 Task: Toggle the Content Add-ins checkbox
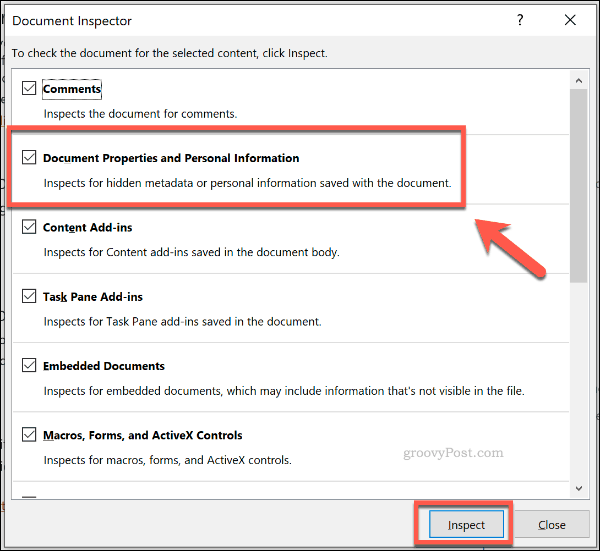29,227
